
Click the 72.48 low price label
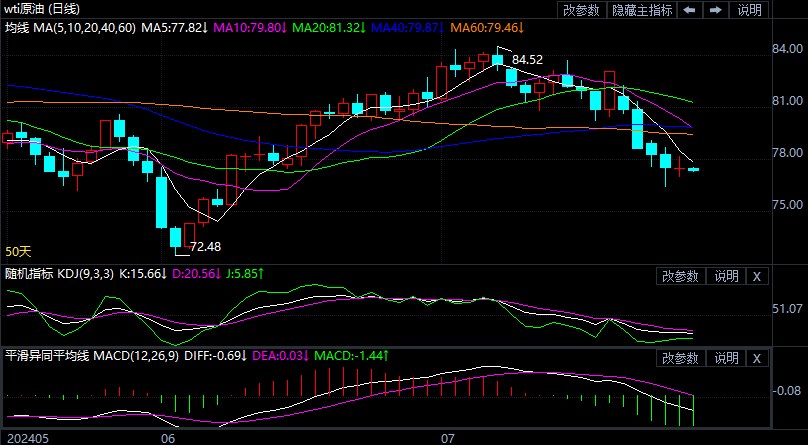coord(205,247)
